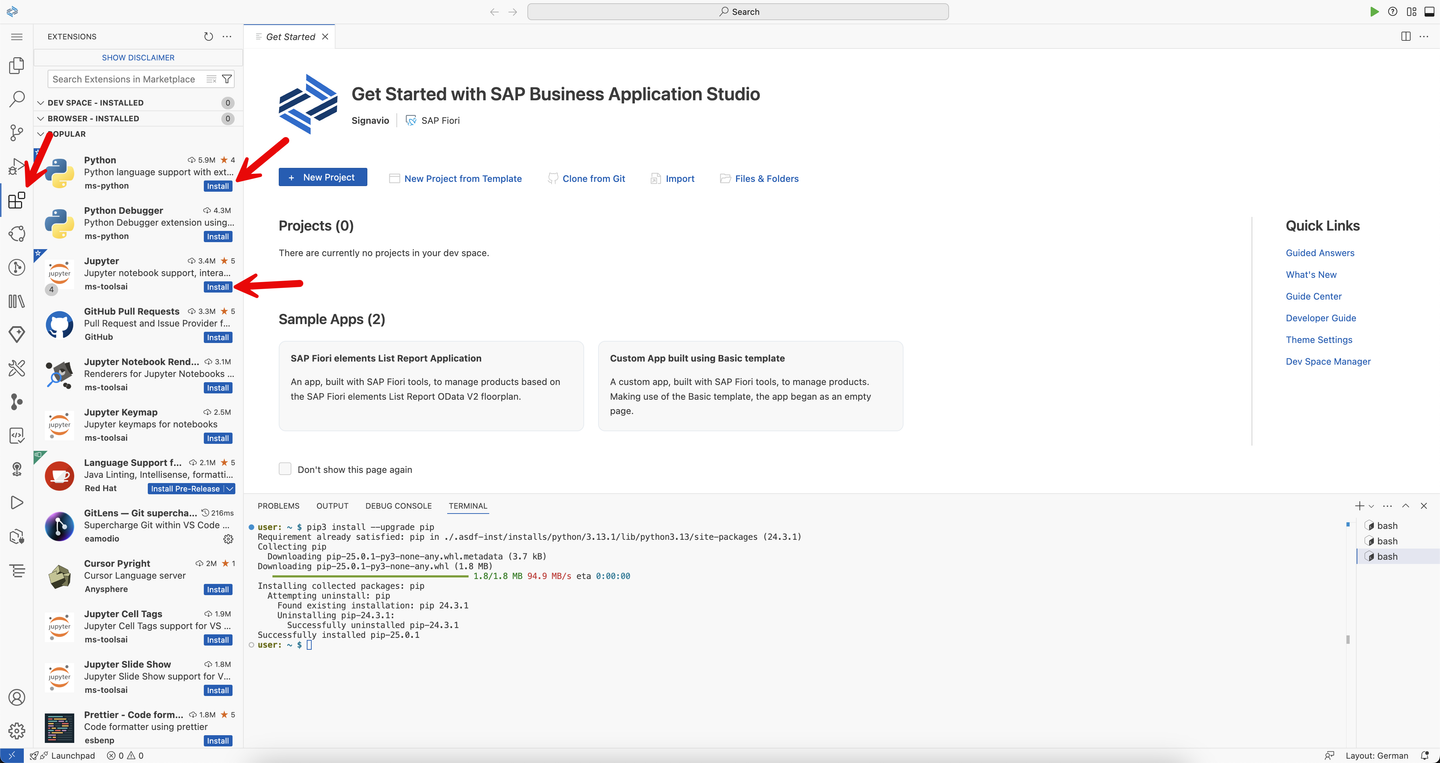Close the terminal panel

pyautogui.click(x=1424, y=506)
